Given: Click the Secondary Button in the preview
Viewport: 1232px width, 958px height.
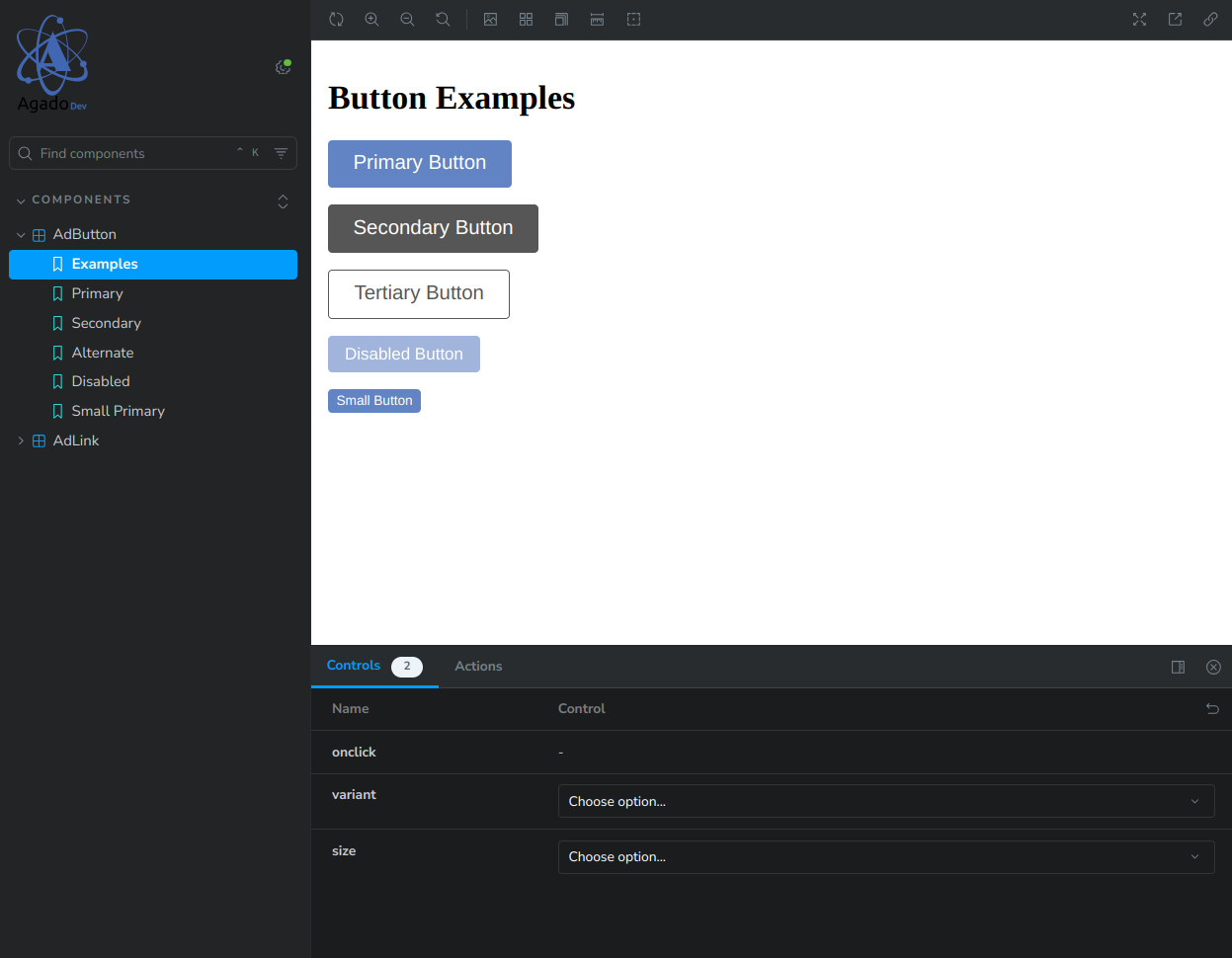Looking at the screenshot, I should tap(433, 228).
